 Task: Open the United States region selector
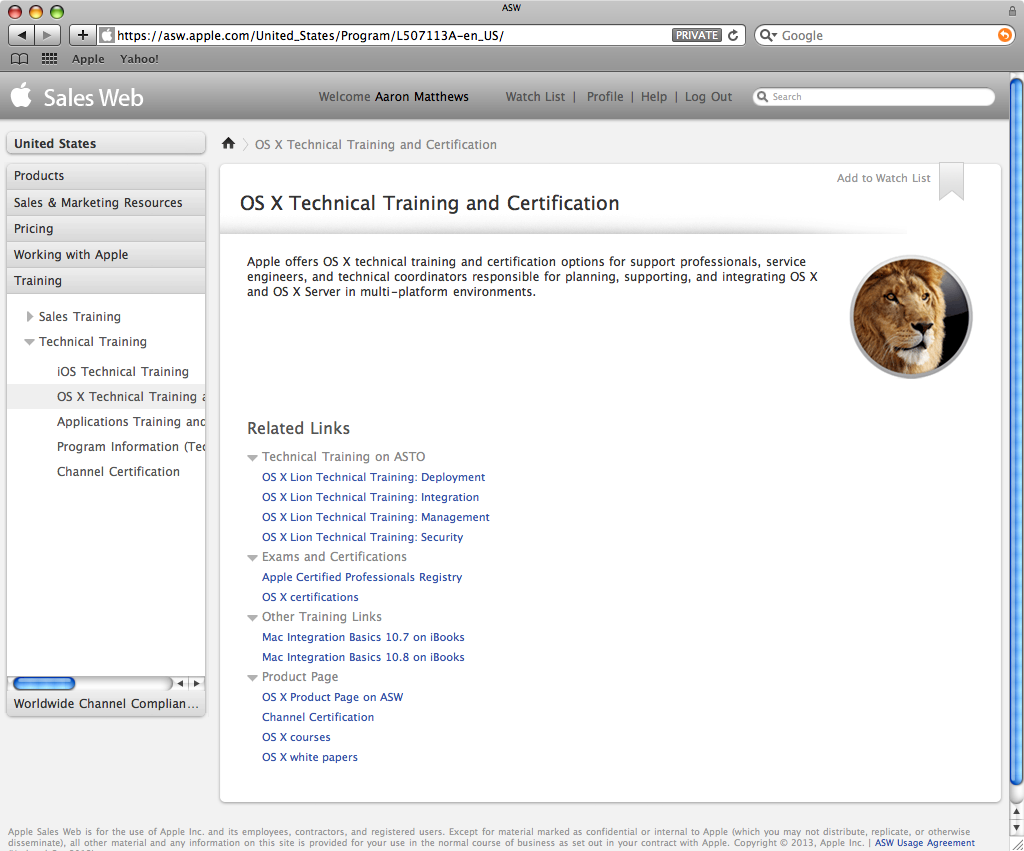tap(106, 143)
